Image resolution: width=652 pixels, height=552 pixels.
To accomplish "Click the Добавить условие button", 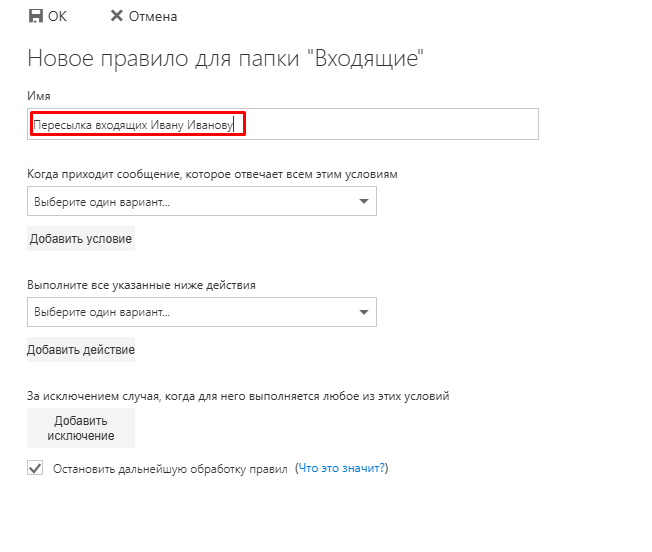I will [x=80, y=239].
